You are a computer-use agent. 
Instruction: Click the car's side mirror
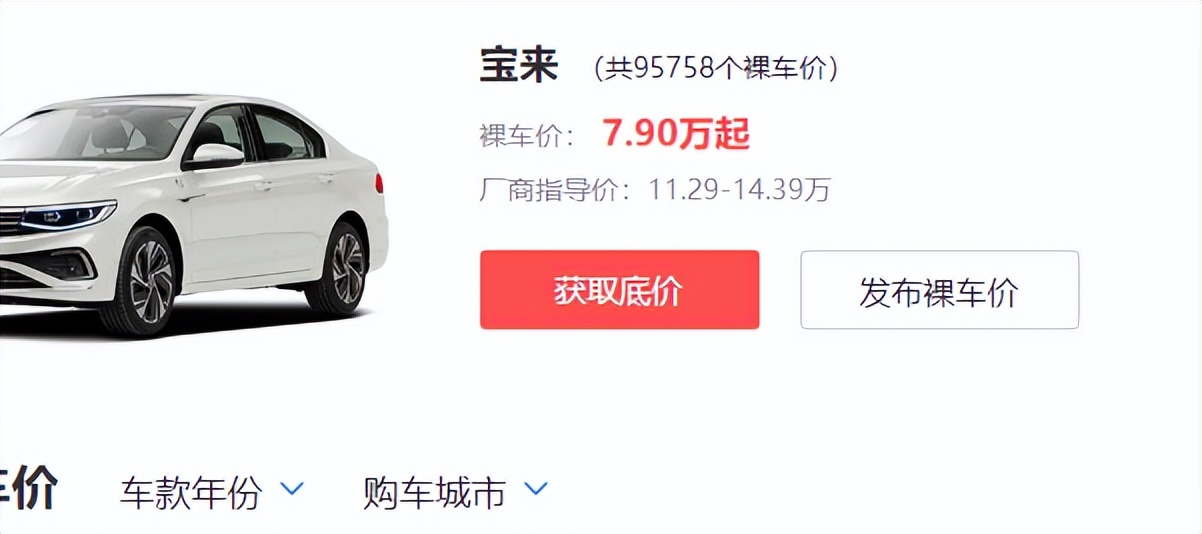216,156
